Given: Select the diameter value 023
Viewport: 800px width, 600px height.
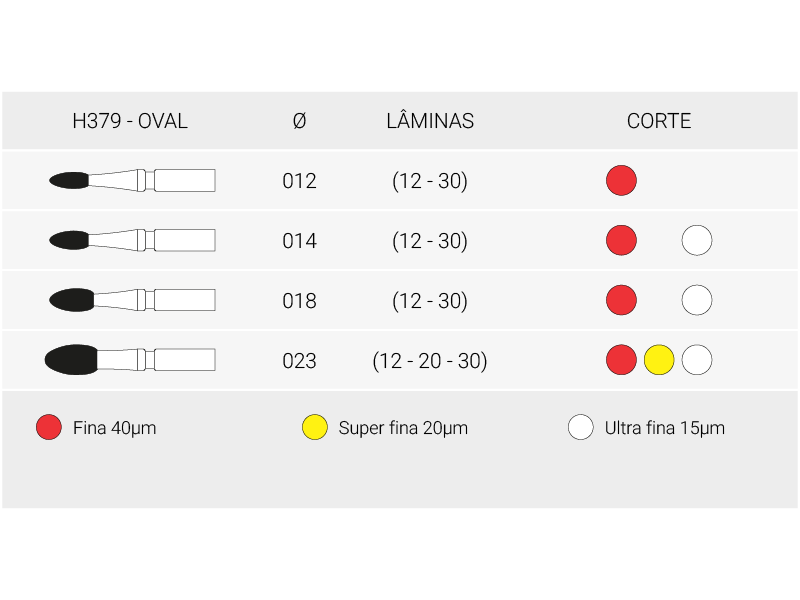Looking at the screenshot, I should (x=299, y=361).
